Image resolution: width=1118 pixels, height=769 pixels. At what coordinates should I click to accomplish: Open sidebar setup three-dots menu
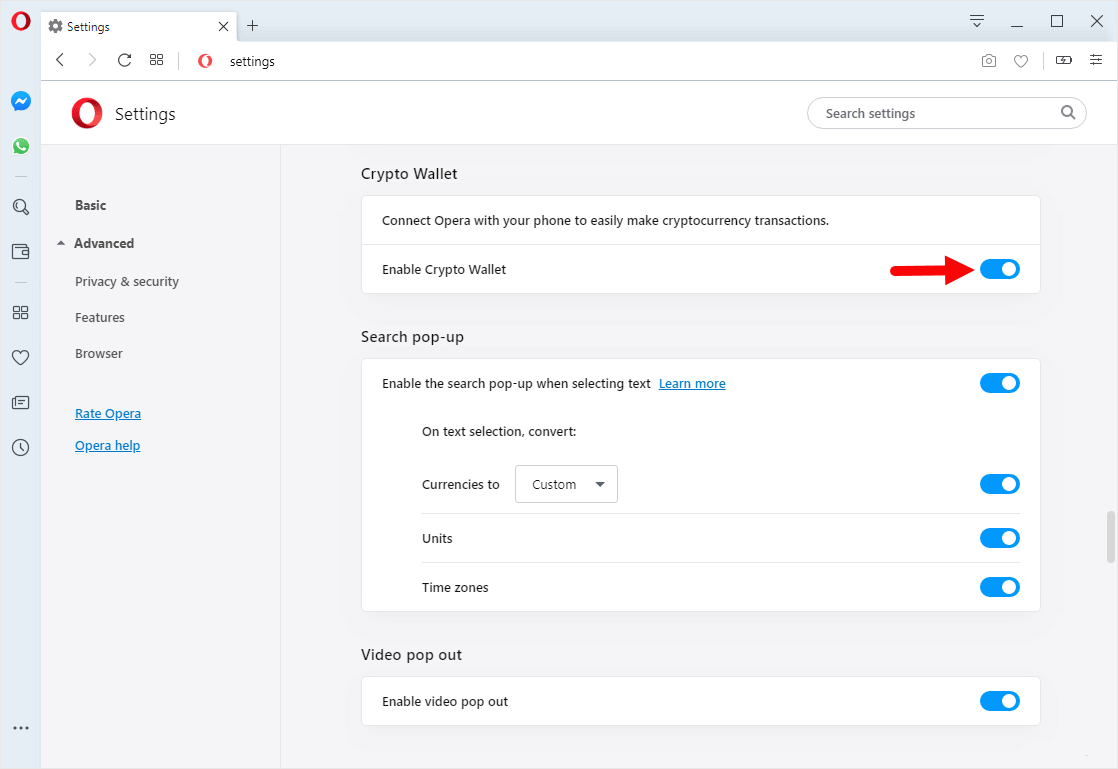coord(21,728)
